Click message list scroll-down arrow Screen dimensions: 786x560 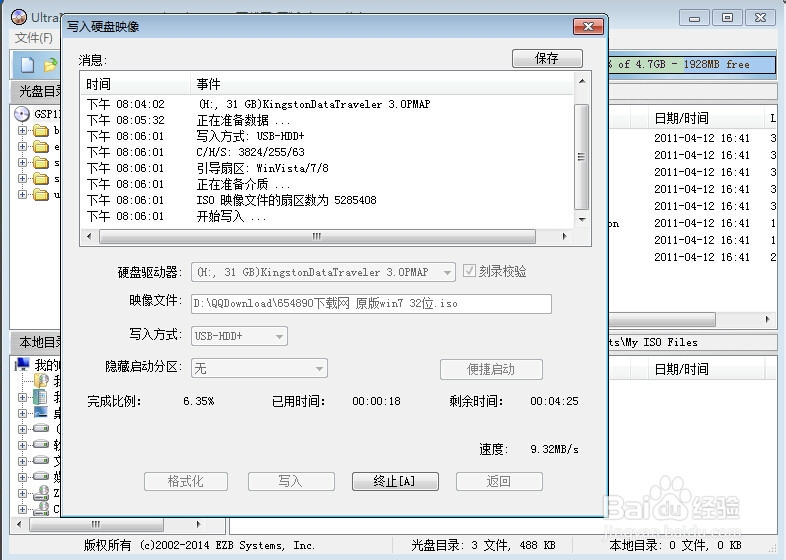coord(582,220)
